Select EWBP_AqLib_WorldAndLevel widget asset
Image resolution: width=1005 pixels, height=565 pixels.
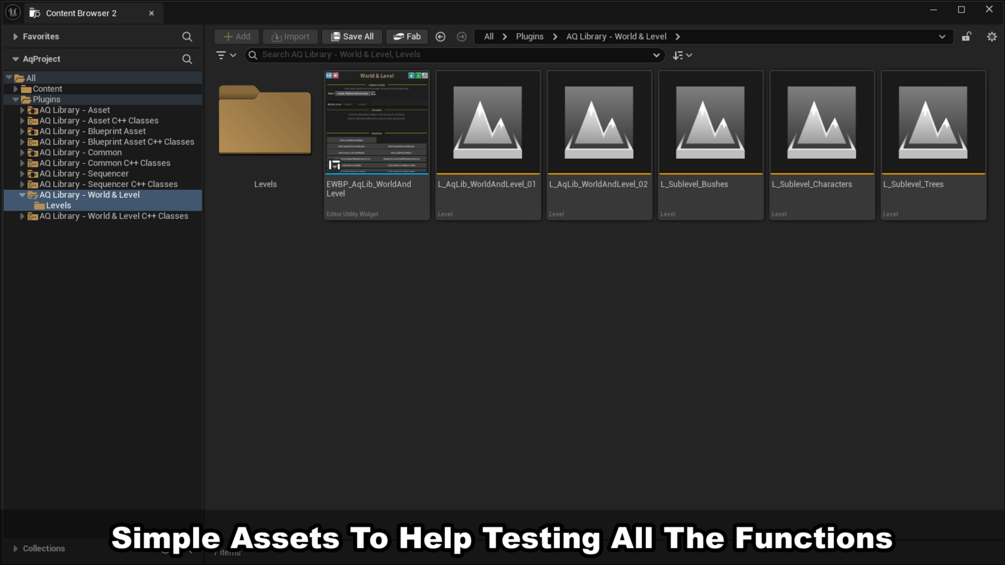(x=377, y=145)
